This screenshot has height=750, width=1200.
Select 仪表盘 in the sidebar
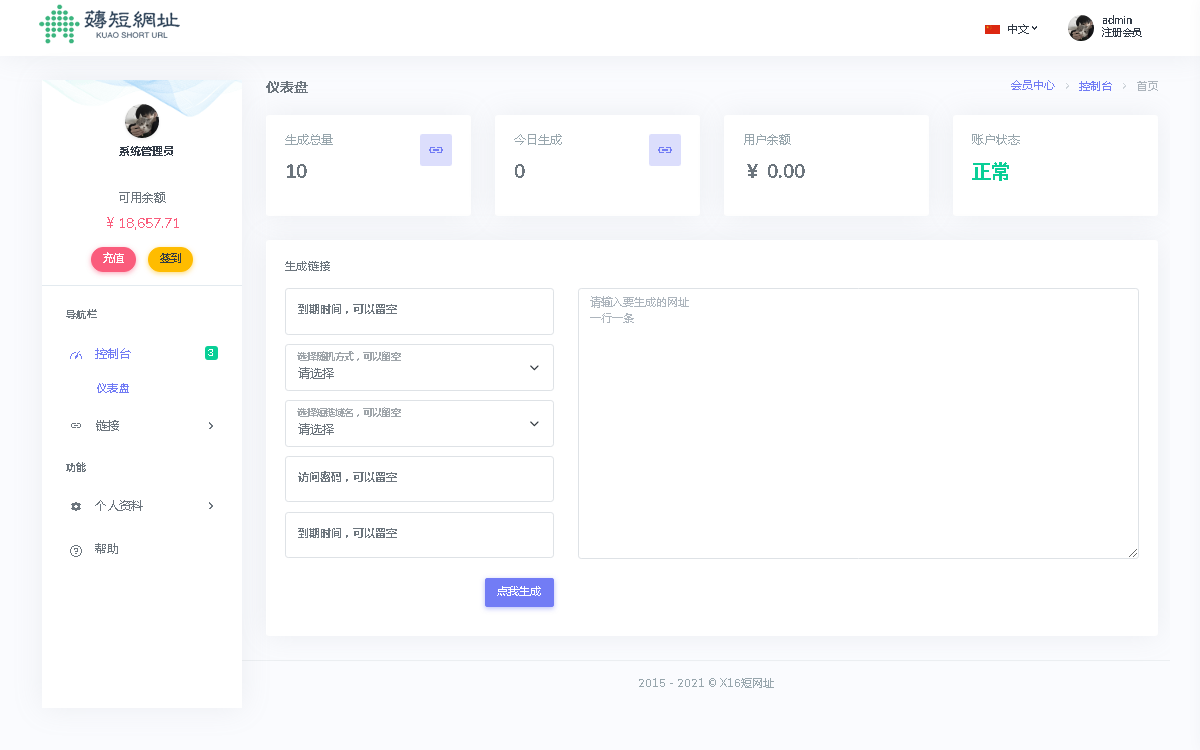point(113,388)
